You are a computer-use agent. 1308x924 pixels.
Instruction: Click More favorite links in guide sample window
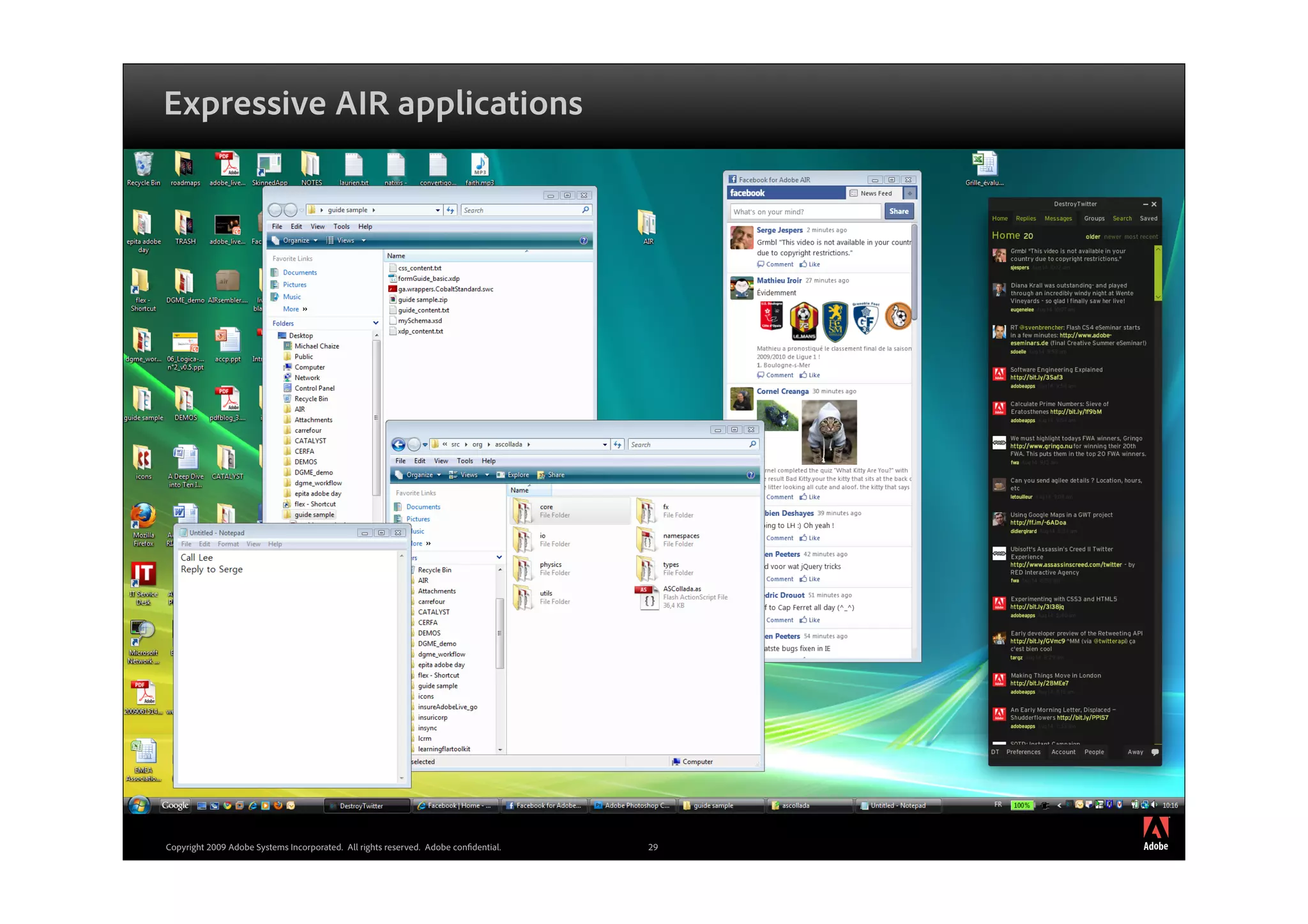295,309
